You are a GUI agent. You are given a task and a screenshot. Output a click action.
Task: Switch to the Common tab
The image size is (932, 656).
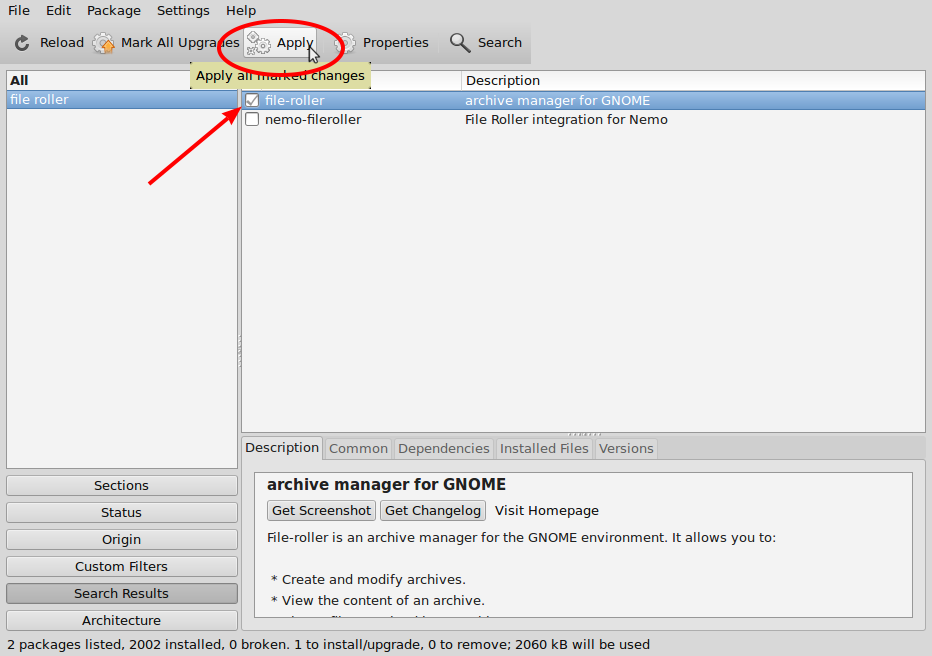(x=358, y=449)
